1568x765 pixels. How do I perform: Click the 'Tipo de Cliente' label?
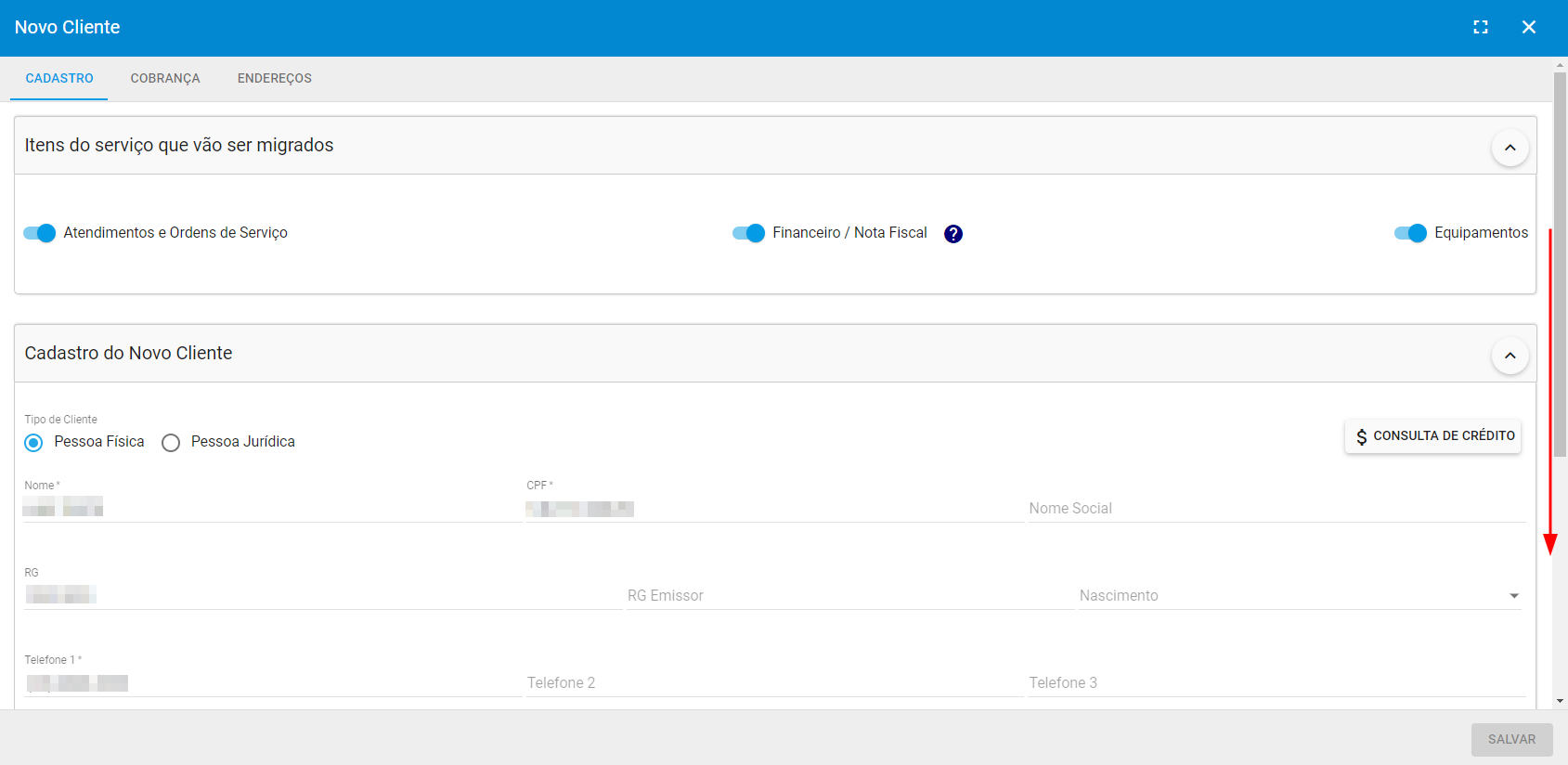pos(60,420)
